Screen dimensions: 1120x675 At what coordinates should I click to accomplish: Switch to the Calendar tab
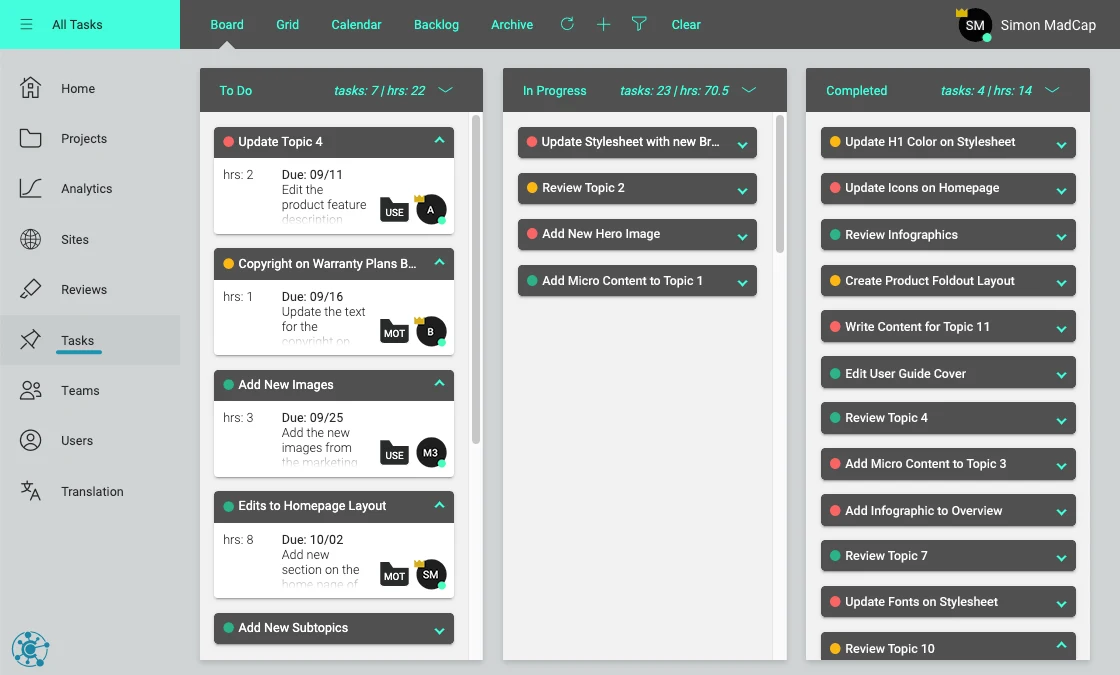356,24
